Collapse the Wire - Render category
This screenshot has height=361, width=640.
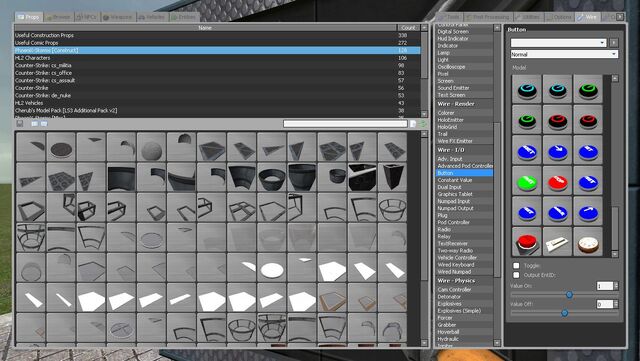coord(456,104)
